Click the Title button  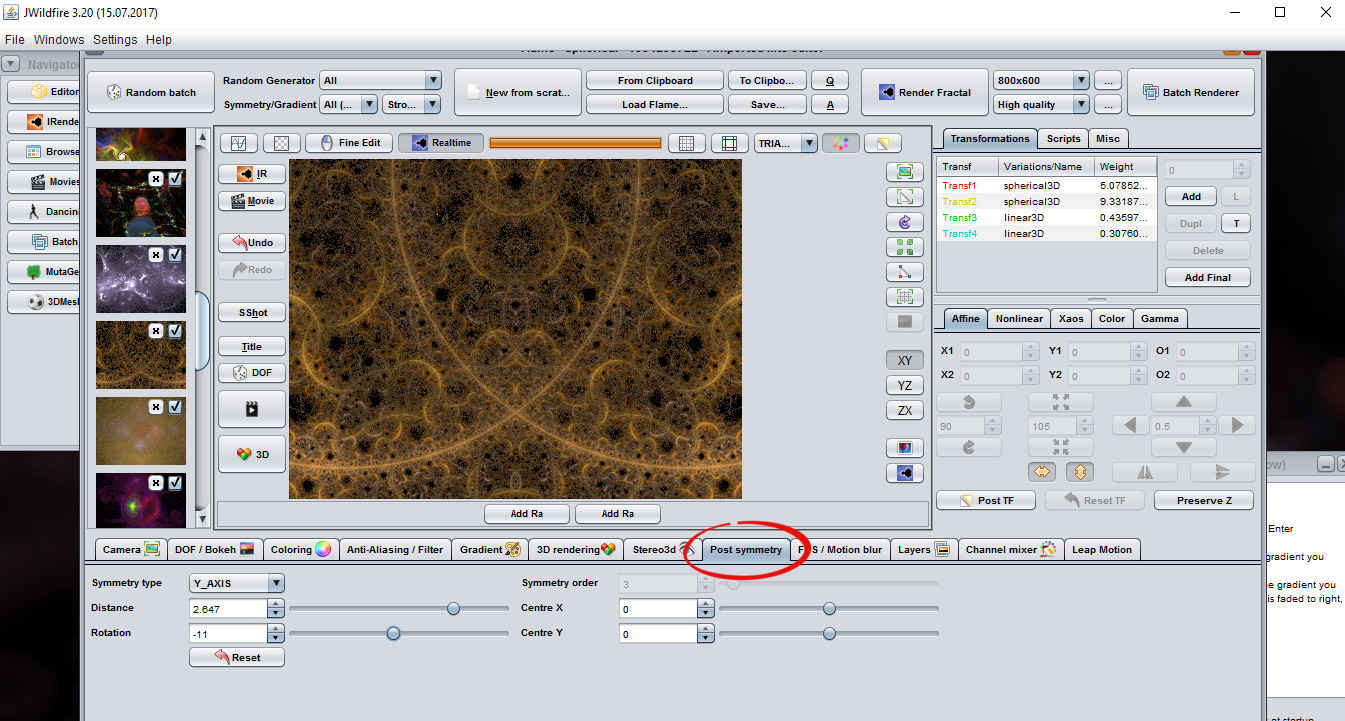252,346
